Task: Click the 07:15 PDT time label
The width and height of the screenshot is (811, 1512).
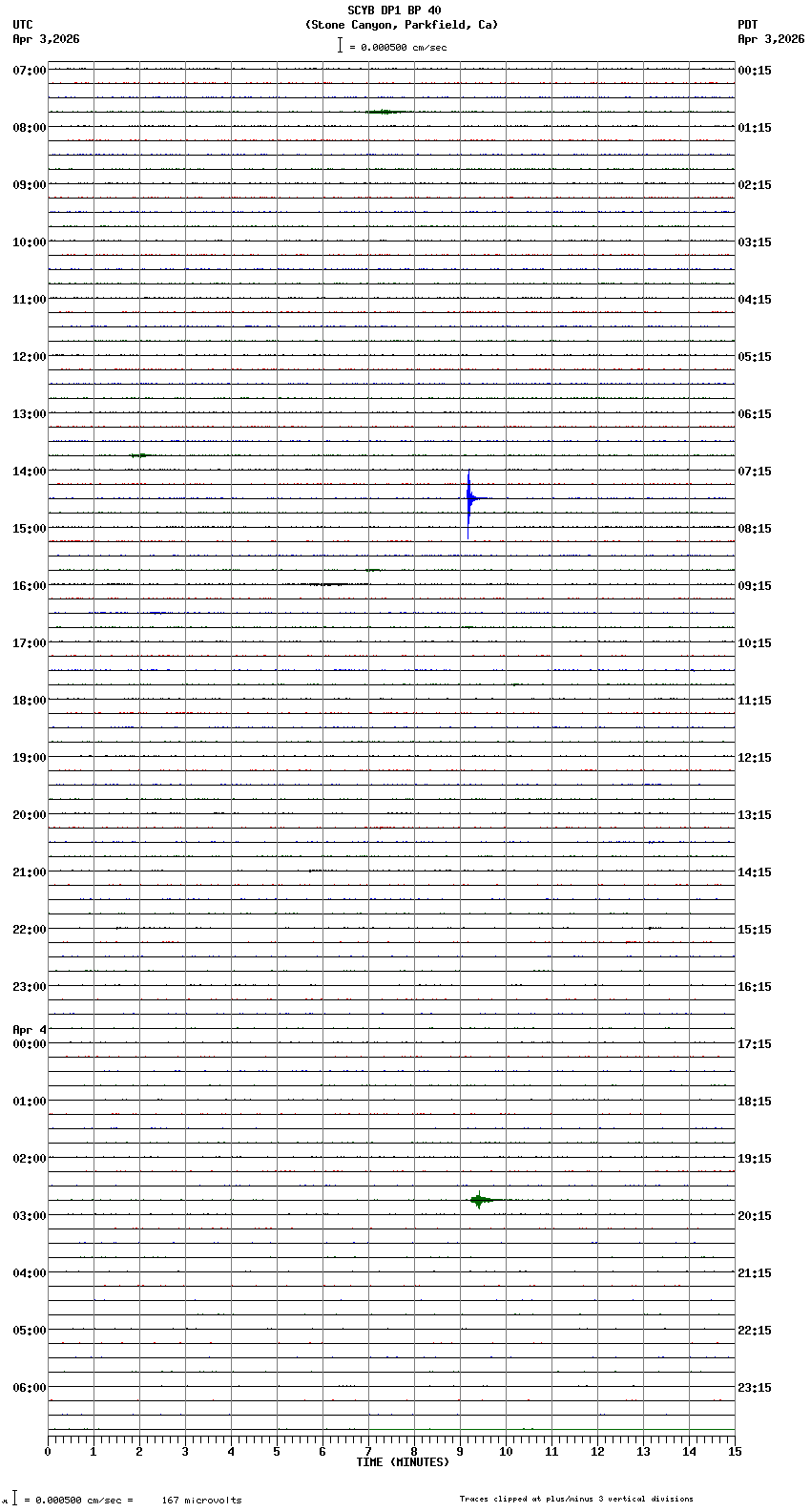Action: tap(755, 472)
